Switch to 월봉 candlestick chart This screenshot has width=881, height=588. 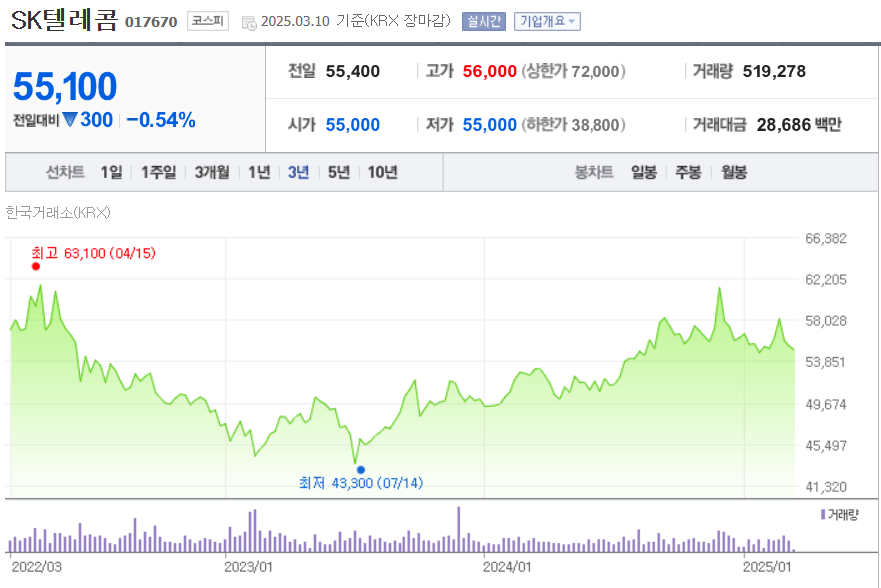tap(734, 172)
